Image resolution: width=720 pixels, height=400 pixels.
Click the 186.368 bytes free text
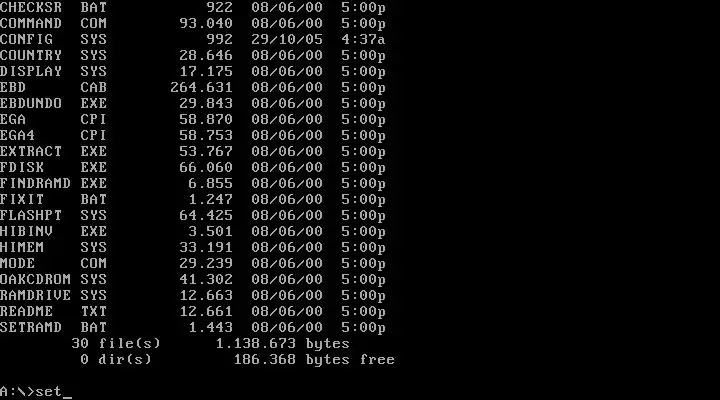(314, 359)
